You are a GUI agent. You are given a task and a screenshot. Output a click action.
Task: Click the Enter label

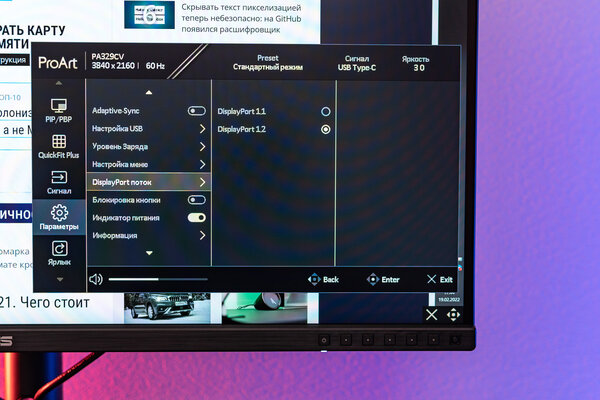click(x=390, y=279)
